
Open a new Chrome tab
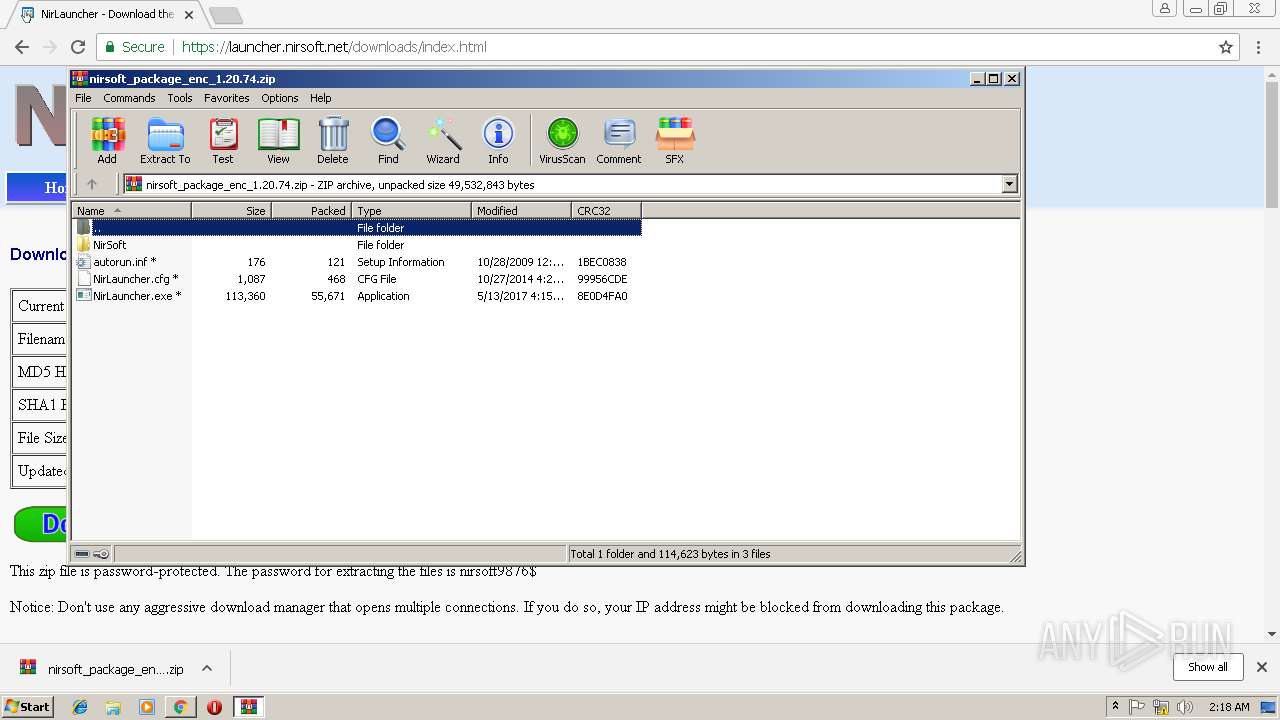226,15
